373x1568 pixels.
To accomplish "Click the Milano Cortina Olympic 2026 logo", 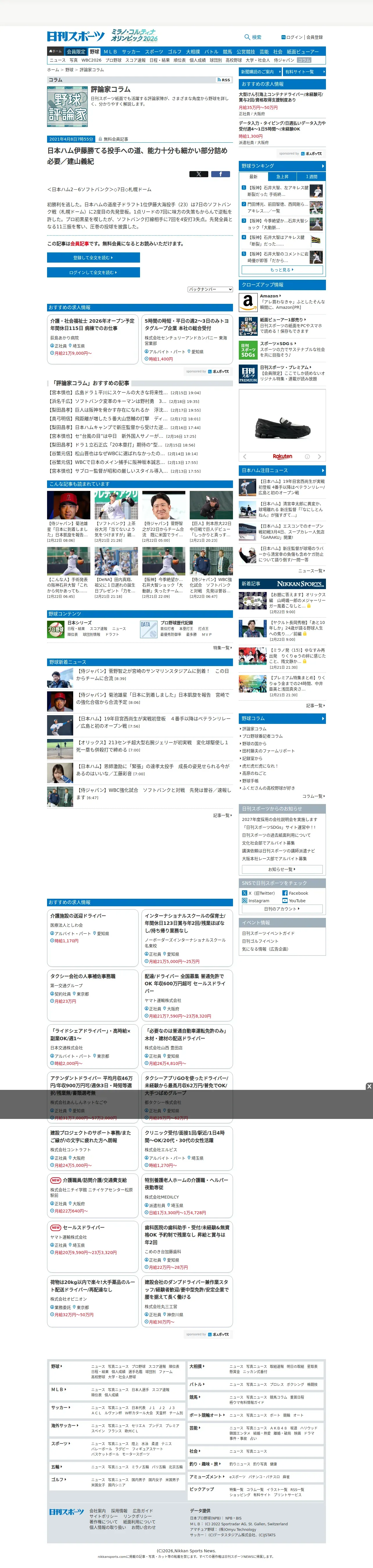I will (134, 35).
